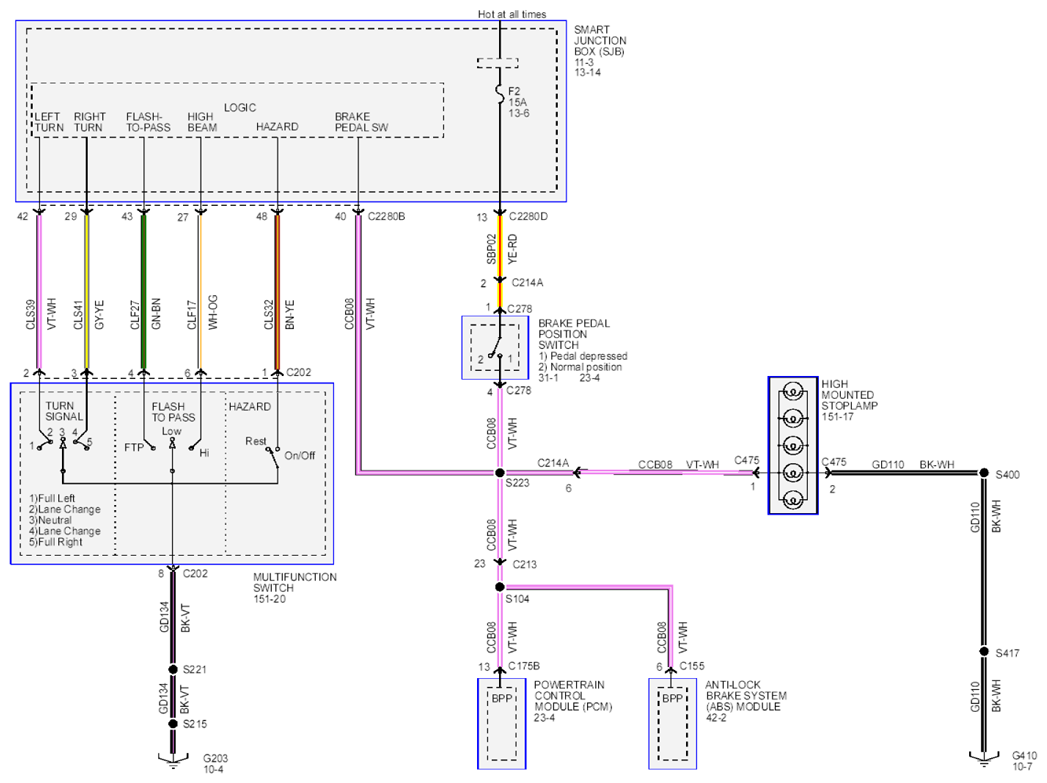The height and width of the screenshot is (783, 1047).
Task: Click the 'FLASH-TO-PASS' logic label
Action: (148, 121)
